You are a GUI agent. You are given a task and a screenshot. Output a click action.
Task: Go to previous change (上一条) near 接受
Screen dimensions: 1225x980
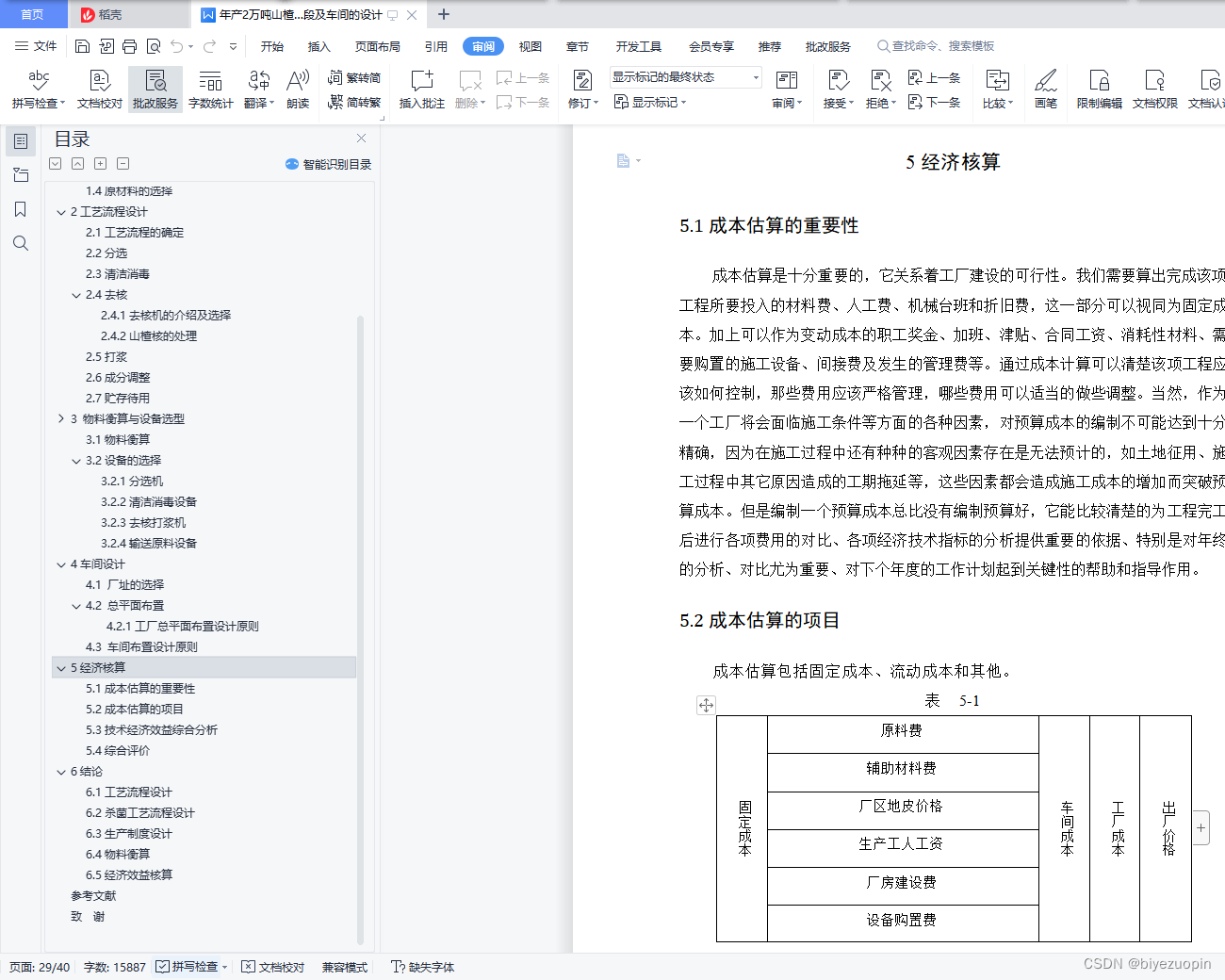click(934, 78)
